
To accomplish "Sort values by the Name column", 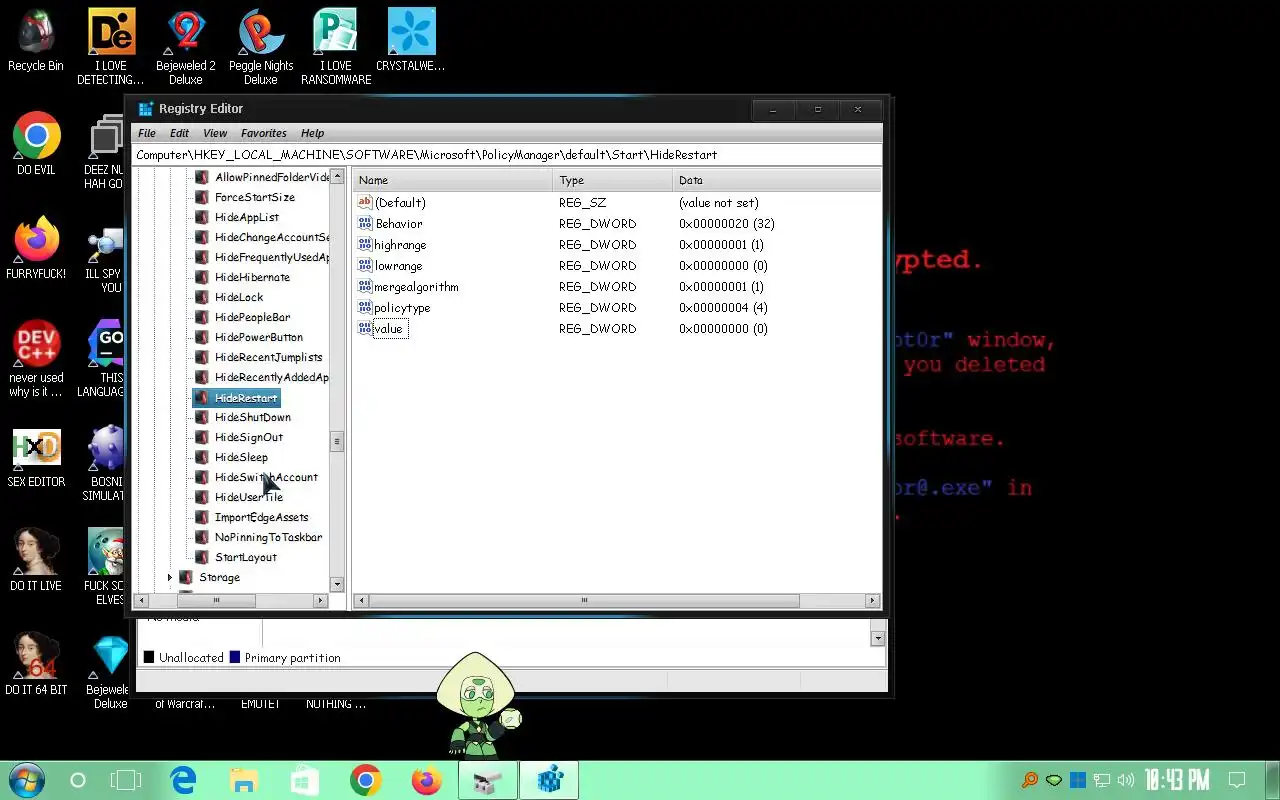I will 452,180.
